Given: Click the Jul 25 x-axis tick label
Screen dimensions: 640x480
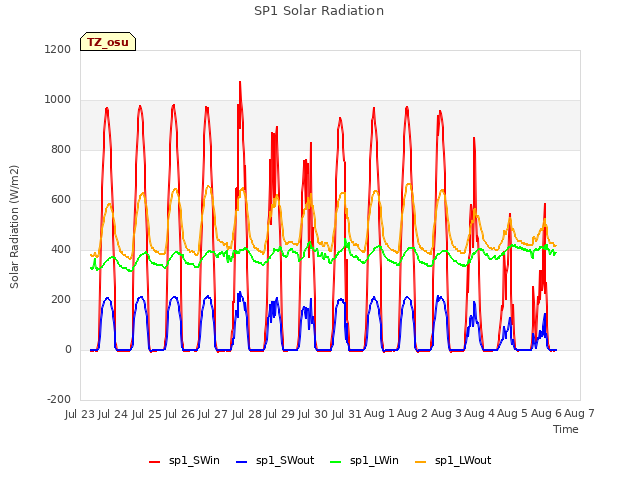Looking at the screenshot, I should (146, 414).
